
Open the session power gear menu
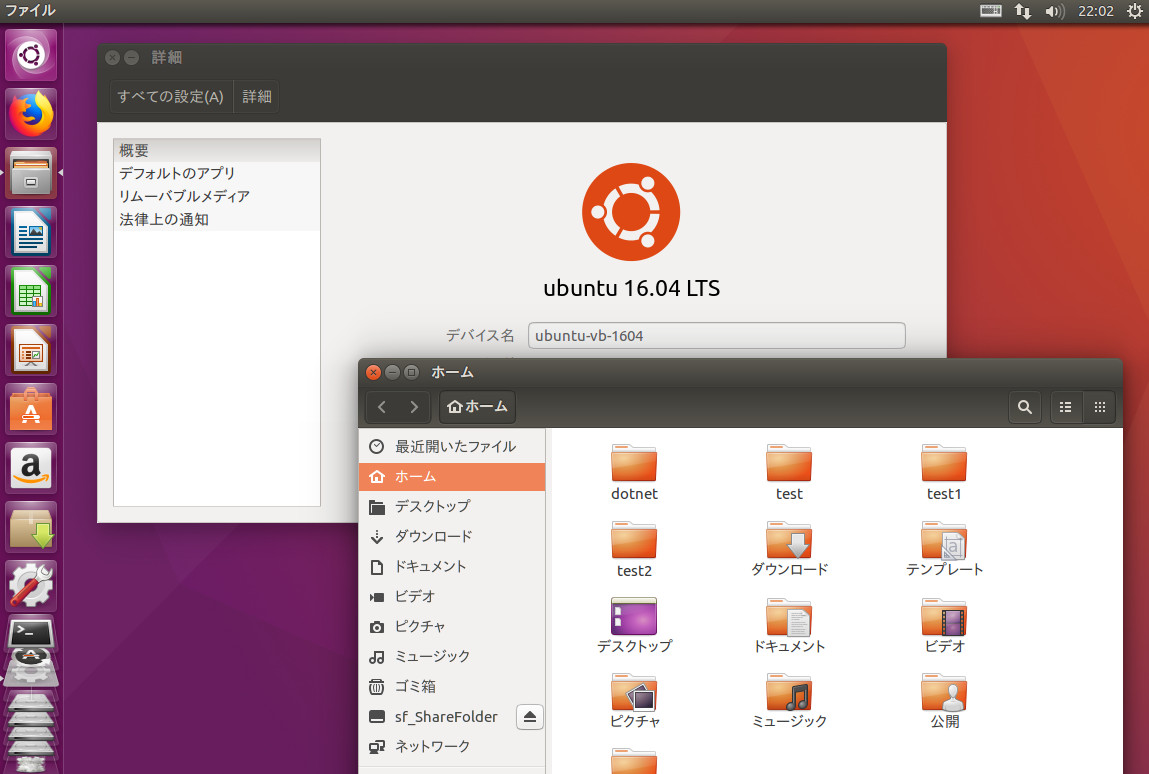coord(1134,11)
